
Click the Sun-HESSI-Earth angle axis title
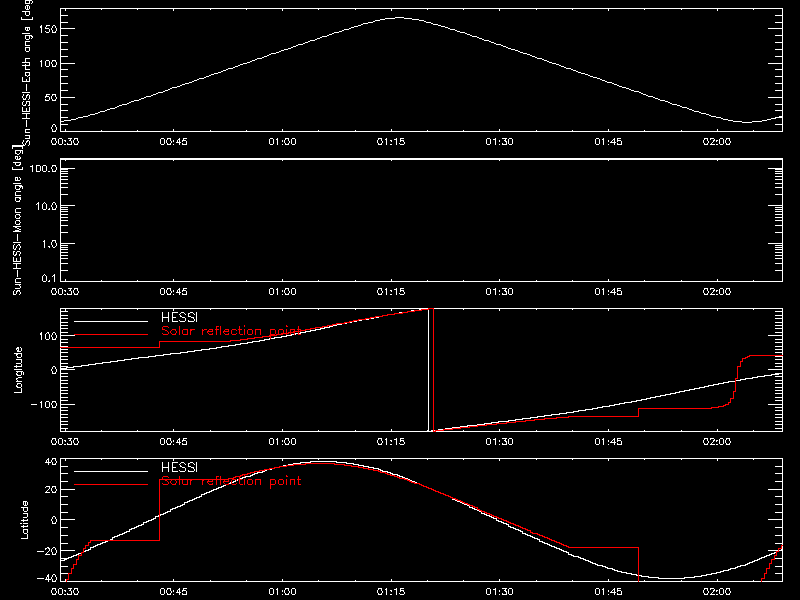point(27,72)
